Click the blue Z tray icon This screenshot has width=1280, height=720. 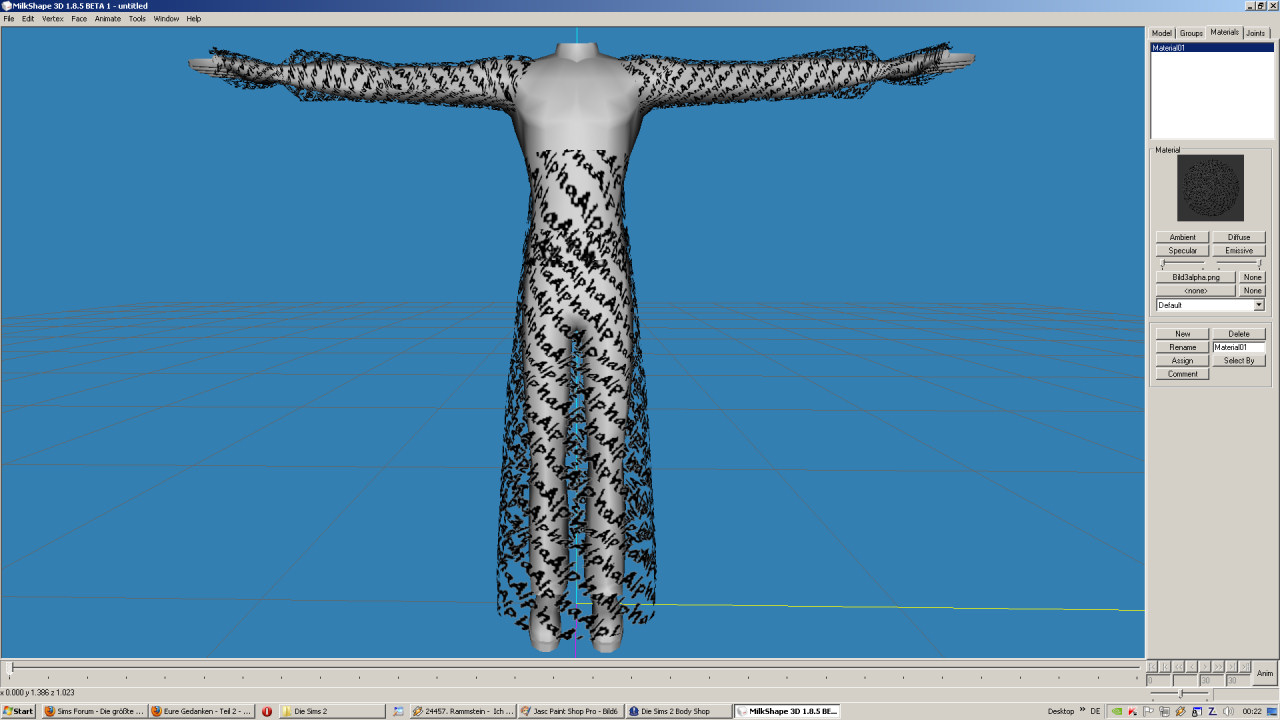(1212, 711)
